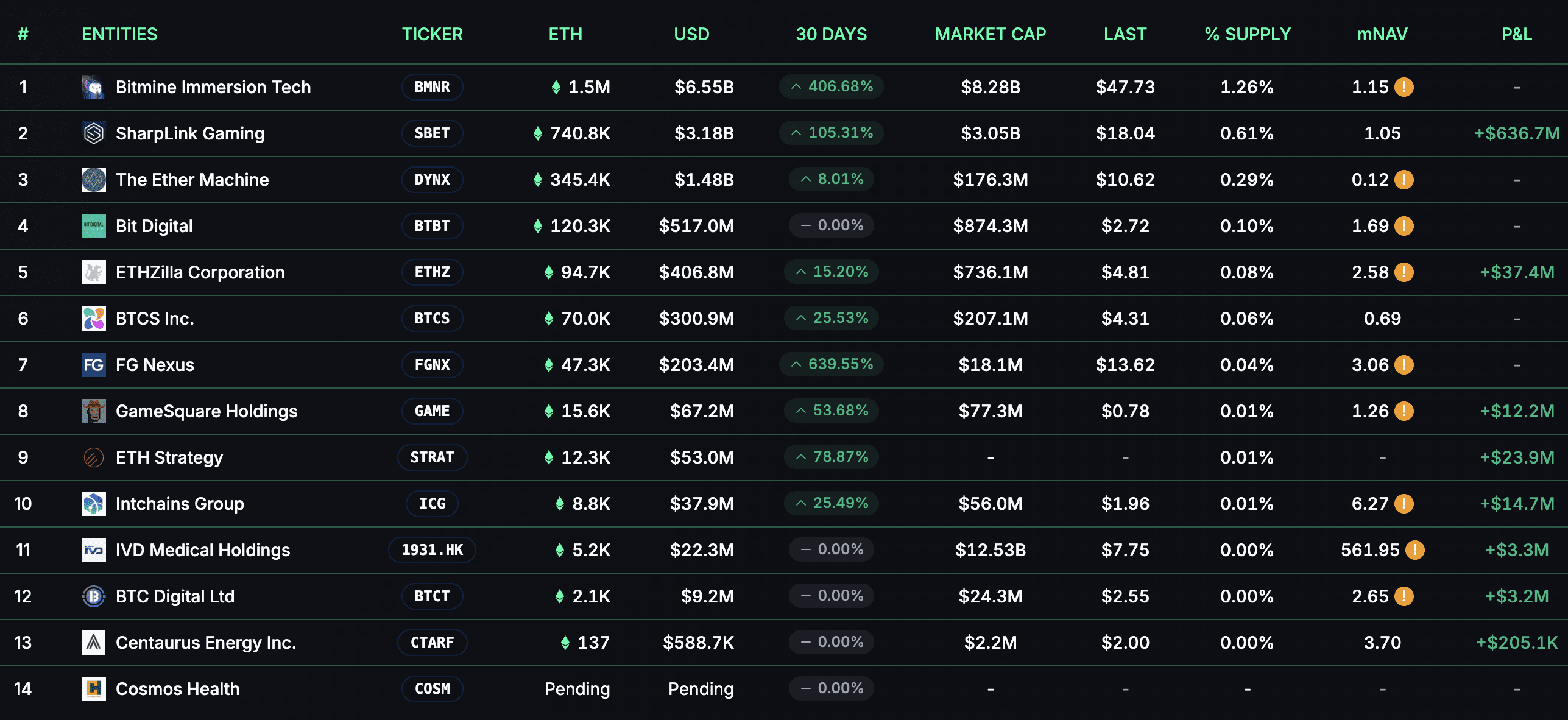Click the Centaurus Energy Inc. logo icon

(x=94, y=643)
